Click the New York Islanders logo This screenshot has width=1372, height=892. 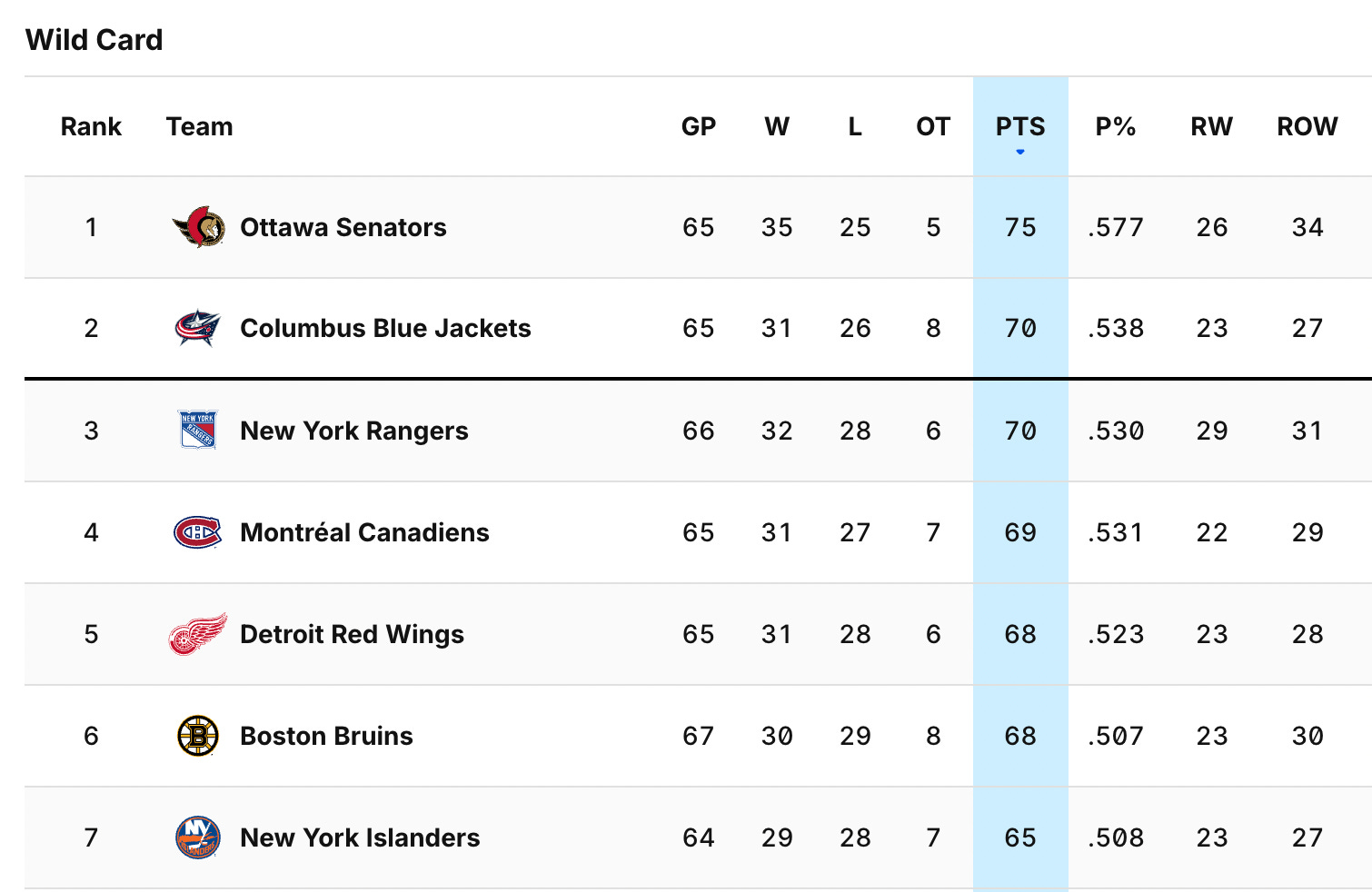[198, 837]
